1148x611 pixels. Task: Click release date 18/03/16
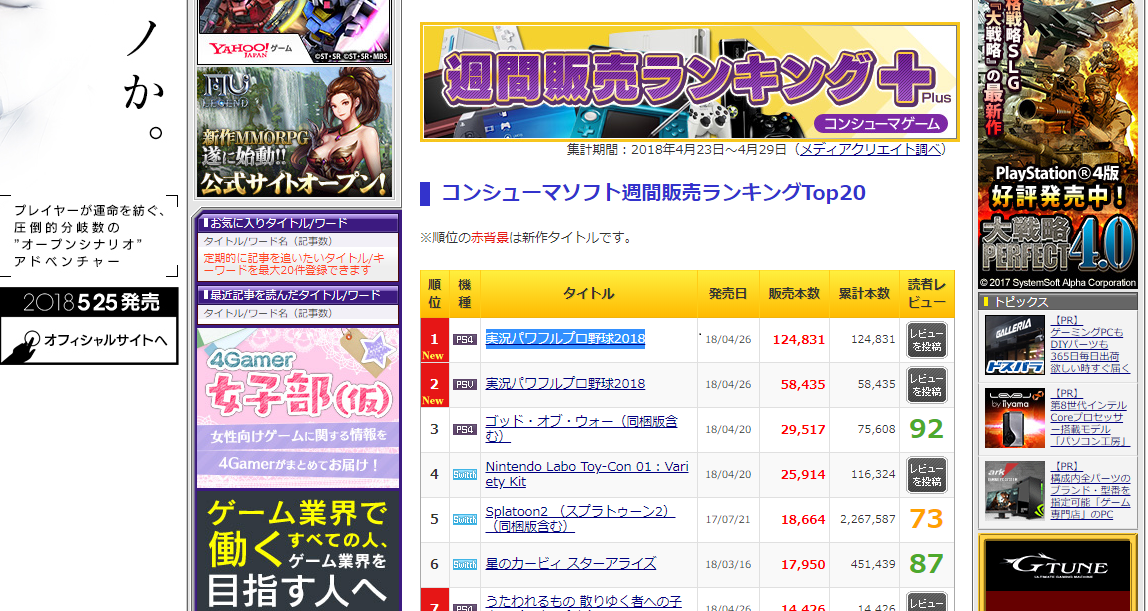(728, 564)
